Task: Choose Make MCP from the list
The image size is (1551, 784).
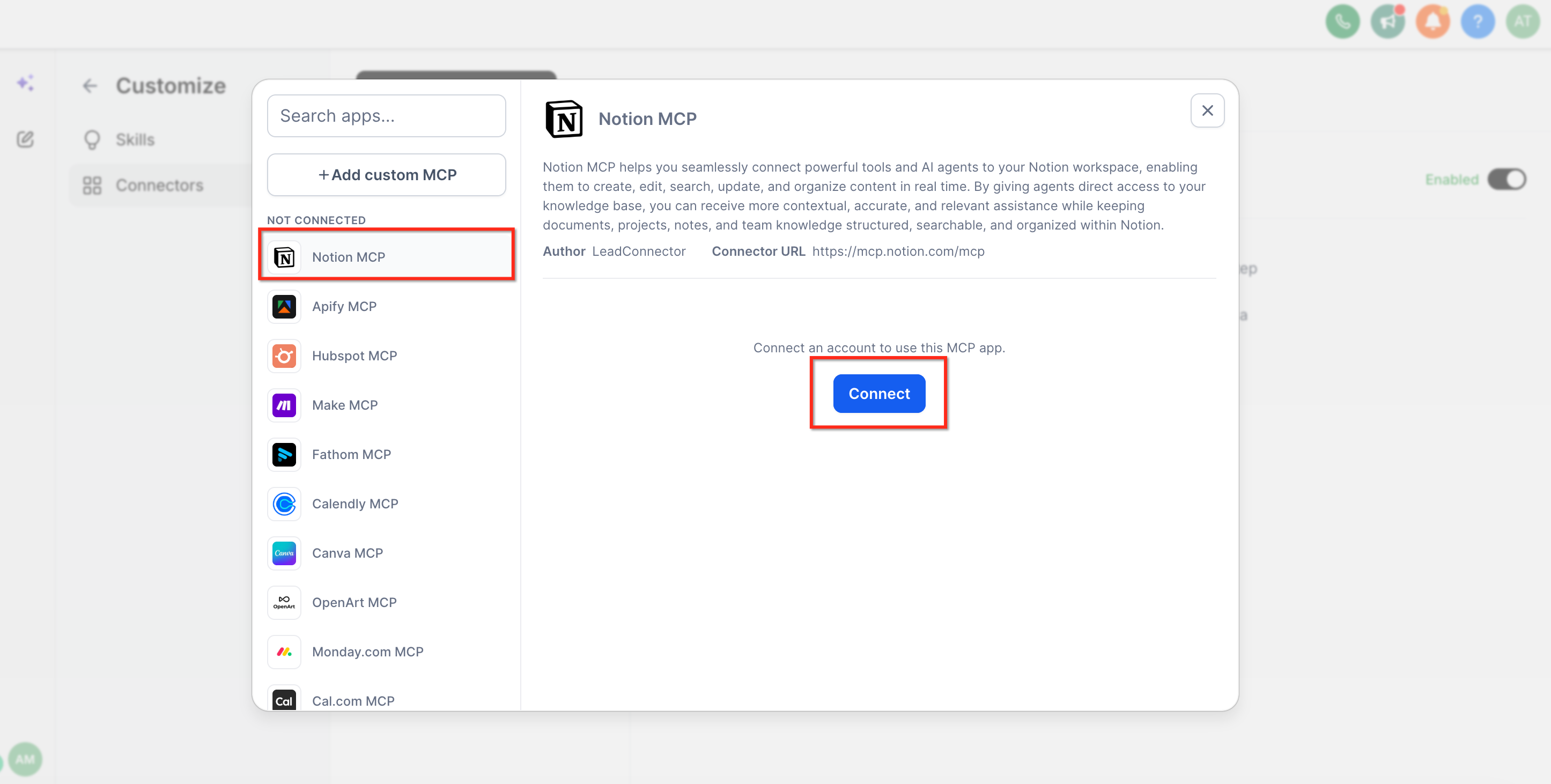Action: pos(387,406)
